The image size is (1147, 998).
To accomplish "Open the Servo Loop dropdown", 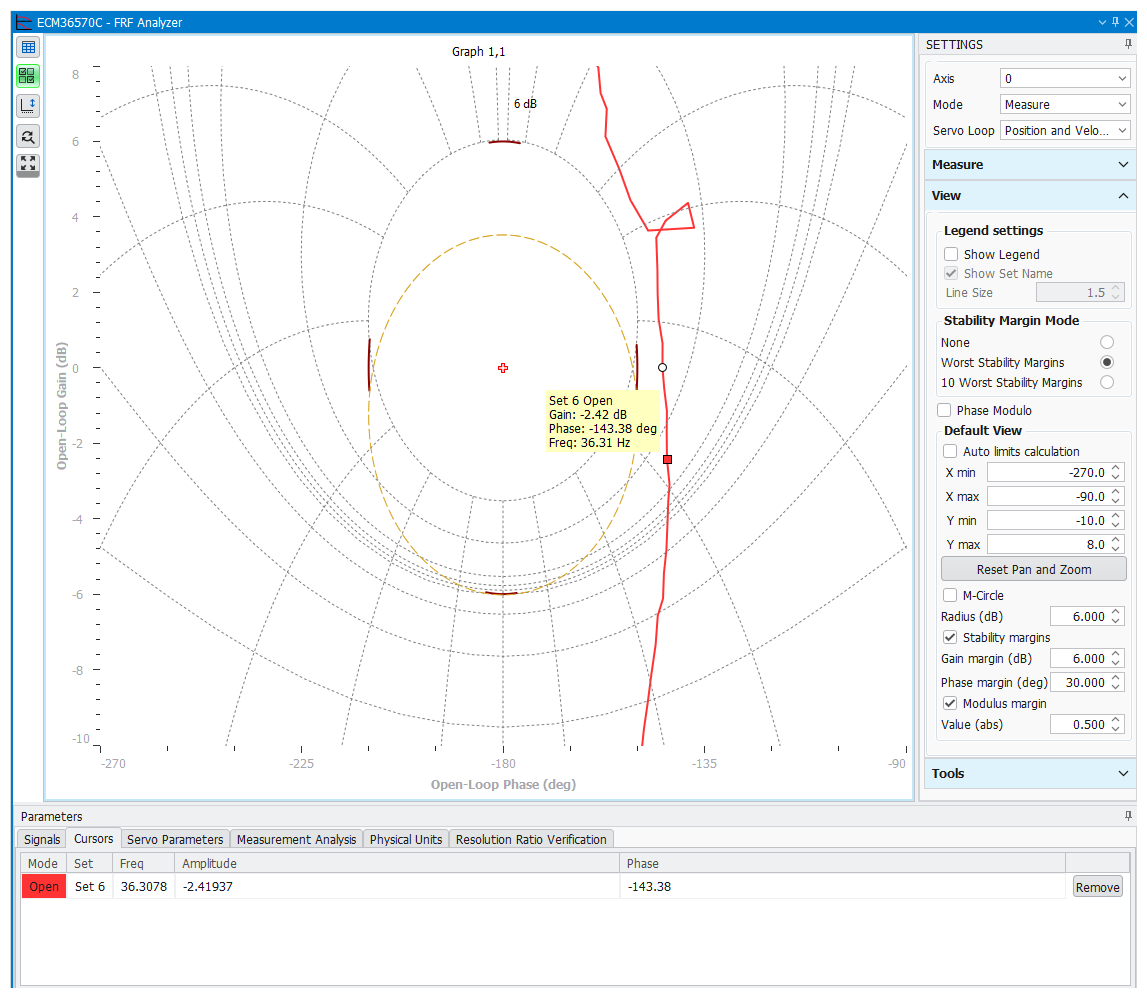I will pyautogui.click(x=1064, y=130).
